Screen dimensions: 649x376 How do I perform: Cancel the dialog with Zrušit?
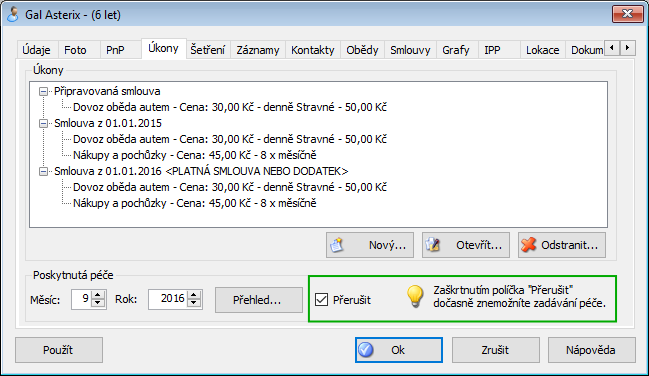[495, 350]
